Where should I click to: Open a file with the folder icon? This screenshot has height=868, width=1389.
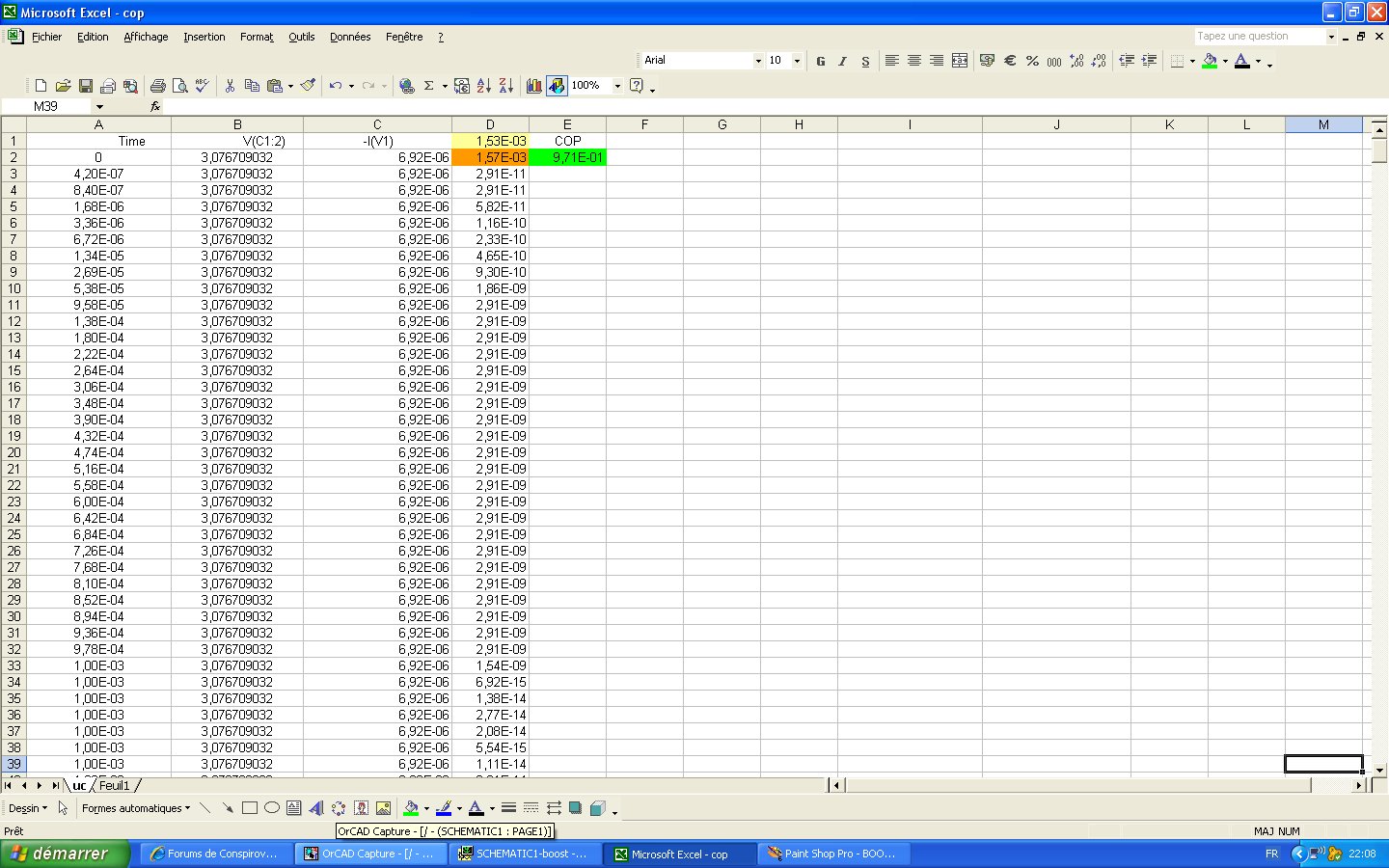pyautogui.click(x=63, y=86)
